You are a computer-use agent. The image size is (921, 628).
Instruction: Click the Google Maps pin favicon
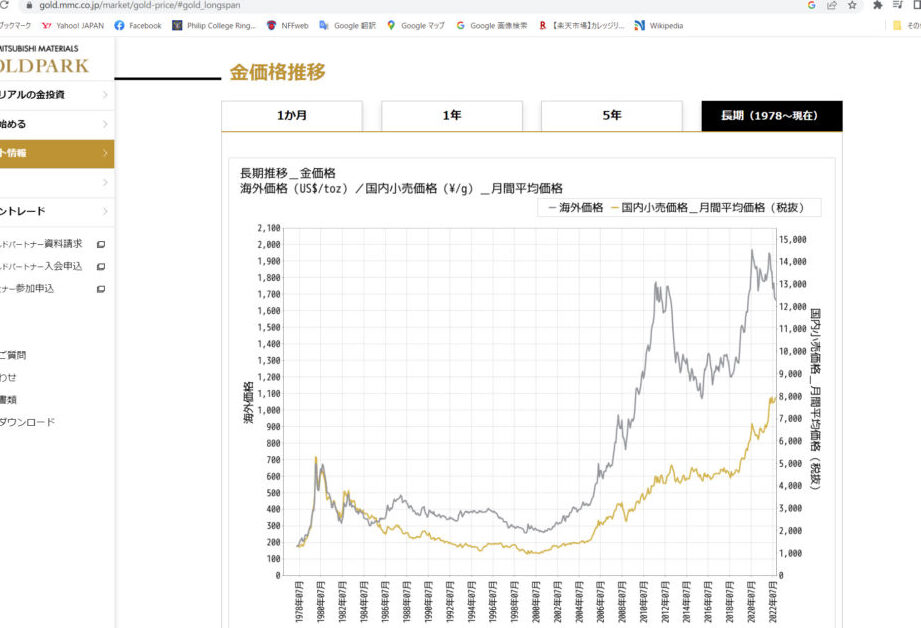click(391, 25)
